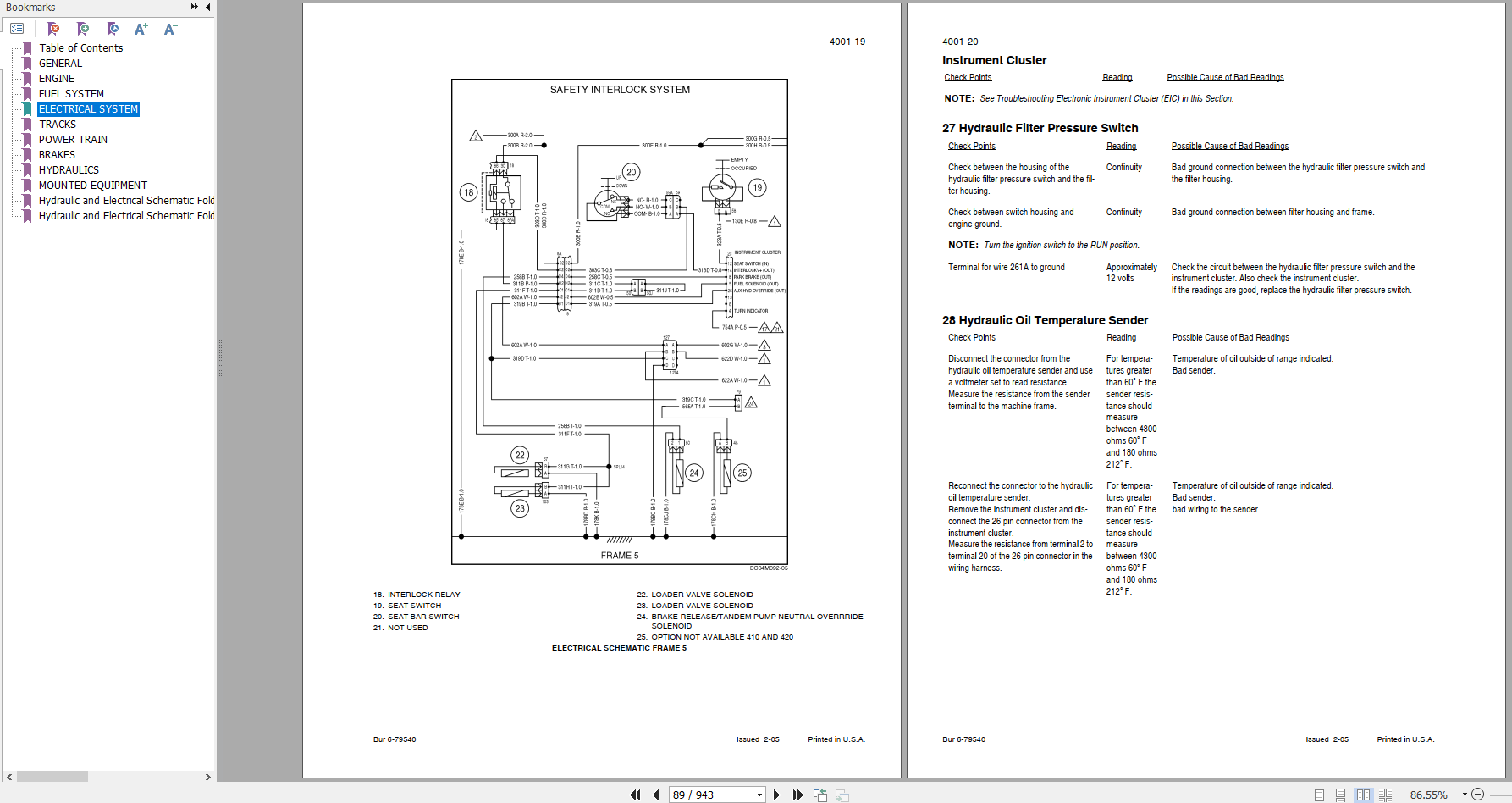
Task: Click the zoom out minus button
Action: pos(1477,795)
